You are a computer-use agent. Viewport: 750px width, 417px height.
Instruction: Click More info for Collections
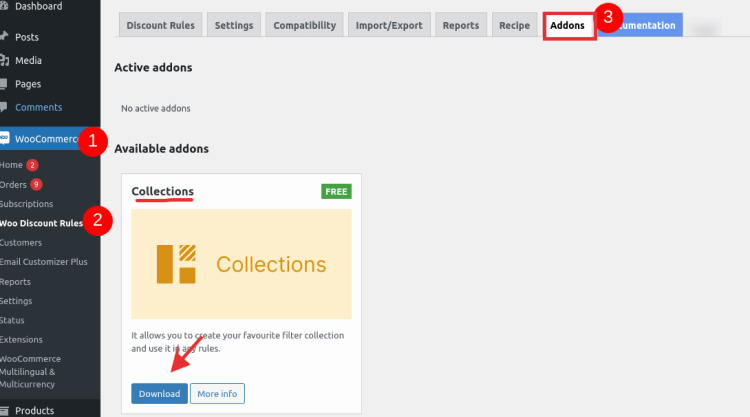tap(217, 394)
